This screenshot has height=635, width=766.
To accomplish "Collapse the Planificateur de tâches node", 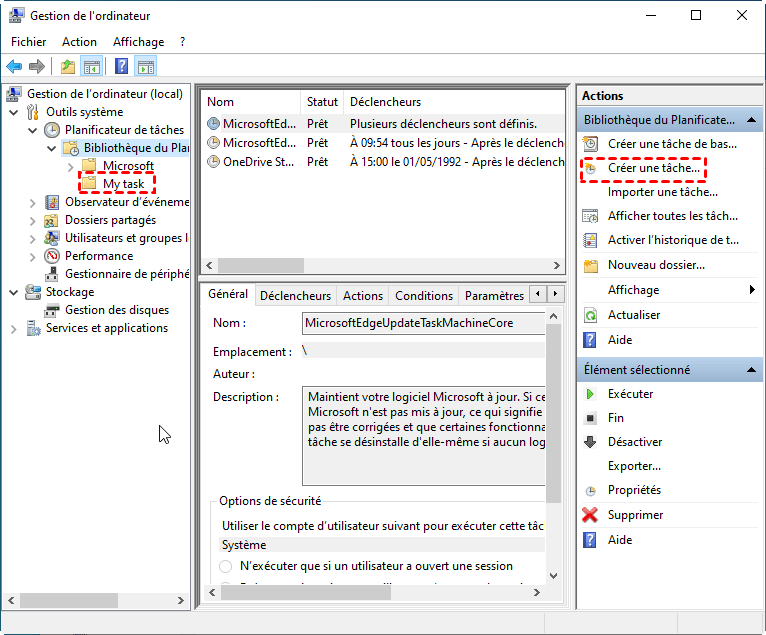I will tap(33, 130).
